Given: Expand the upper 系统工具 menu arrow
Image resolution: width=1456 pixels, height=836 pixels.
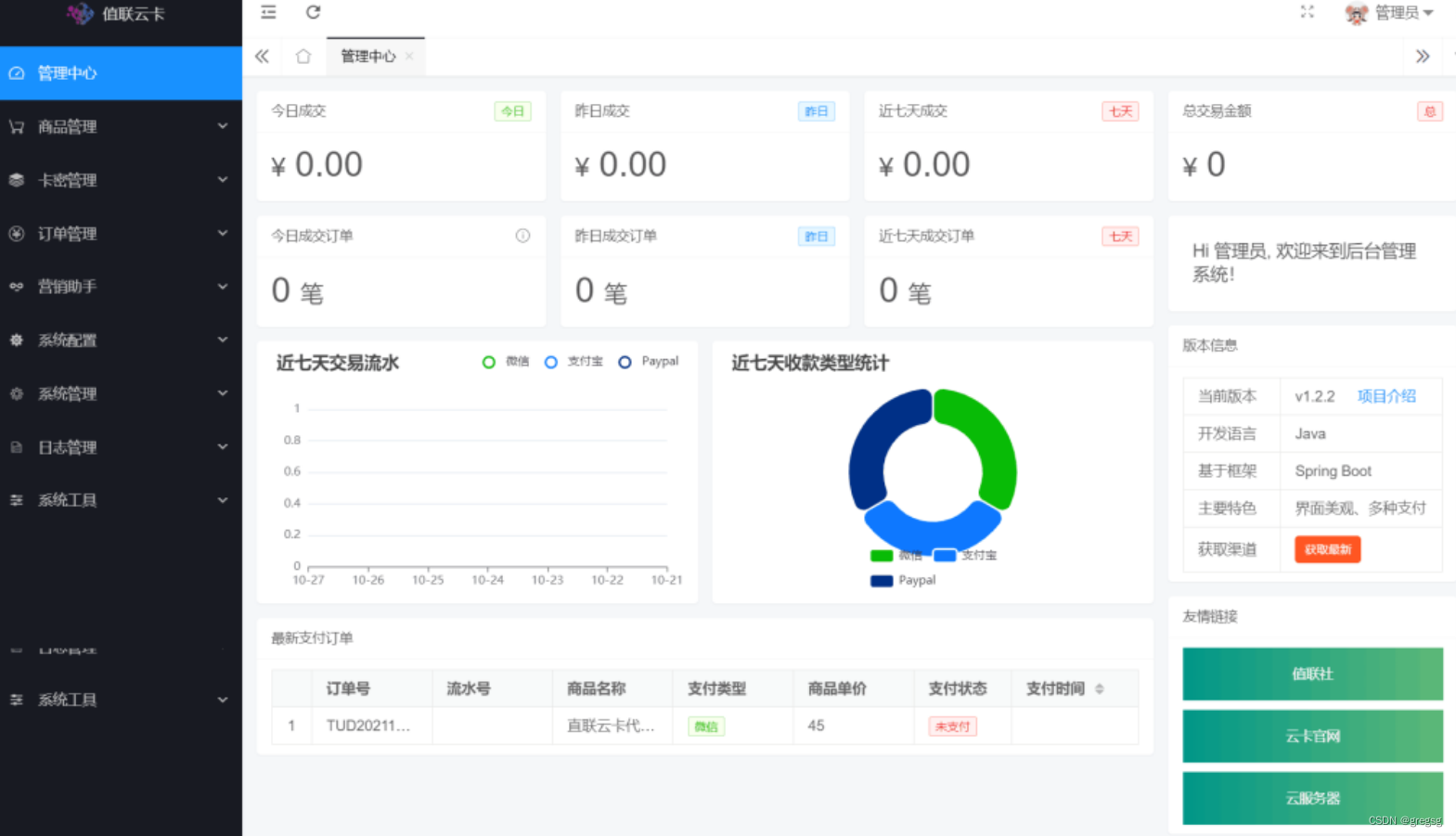Looking at the screenshot, I should coord(223,500).
